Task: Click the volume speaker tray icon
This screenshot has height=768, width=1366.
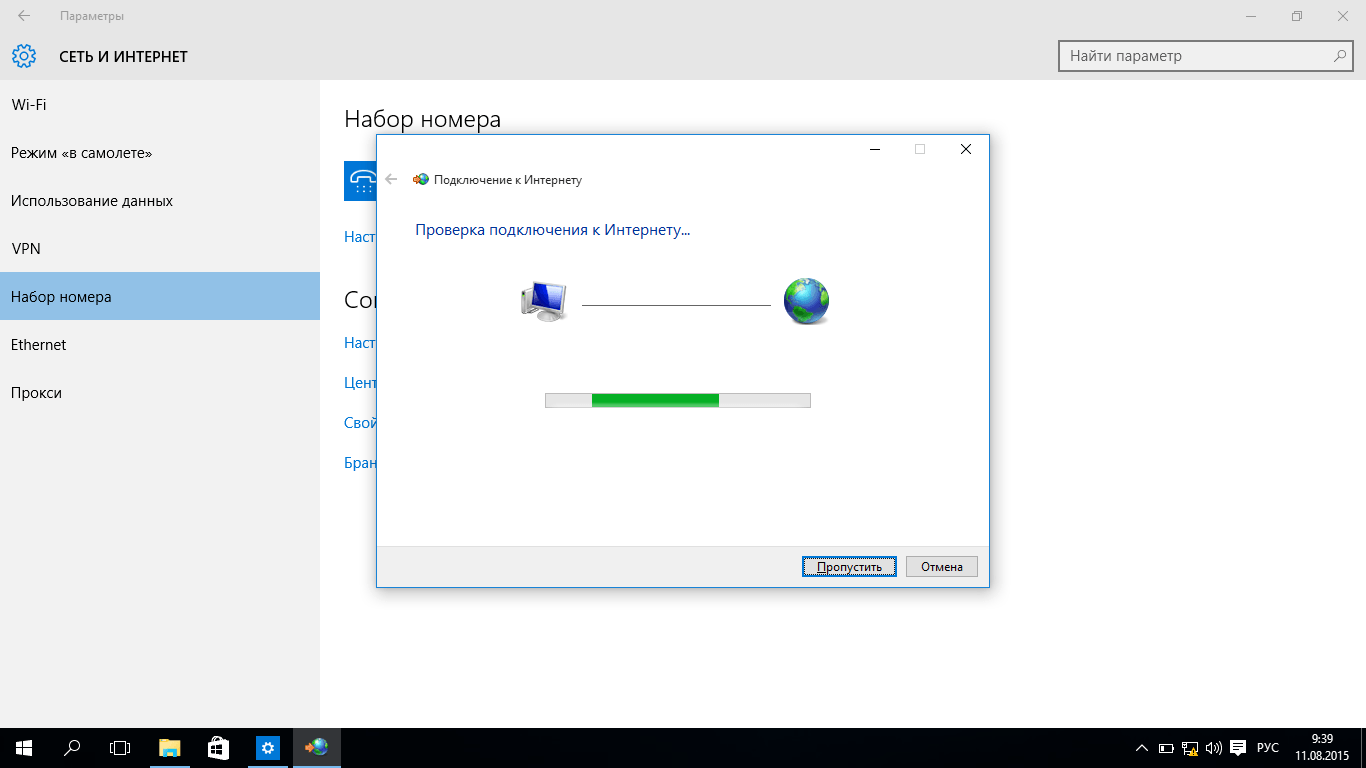Action: pos(1214,748)
